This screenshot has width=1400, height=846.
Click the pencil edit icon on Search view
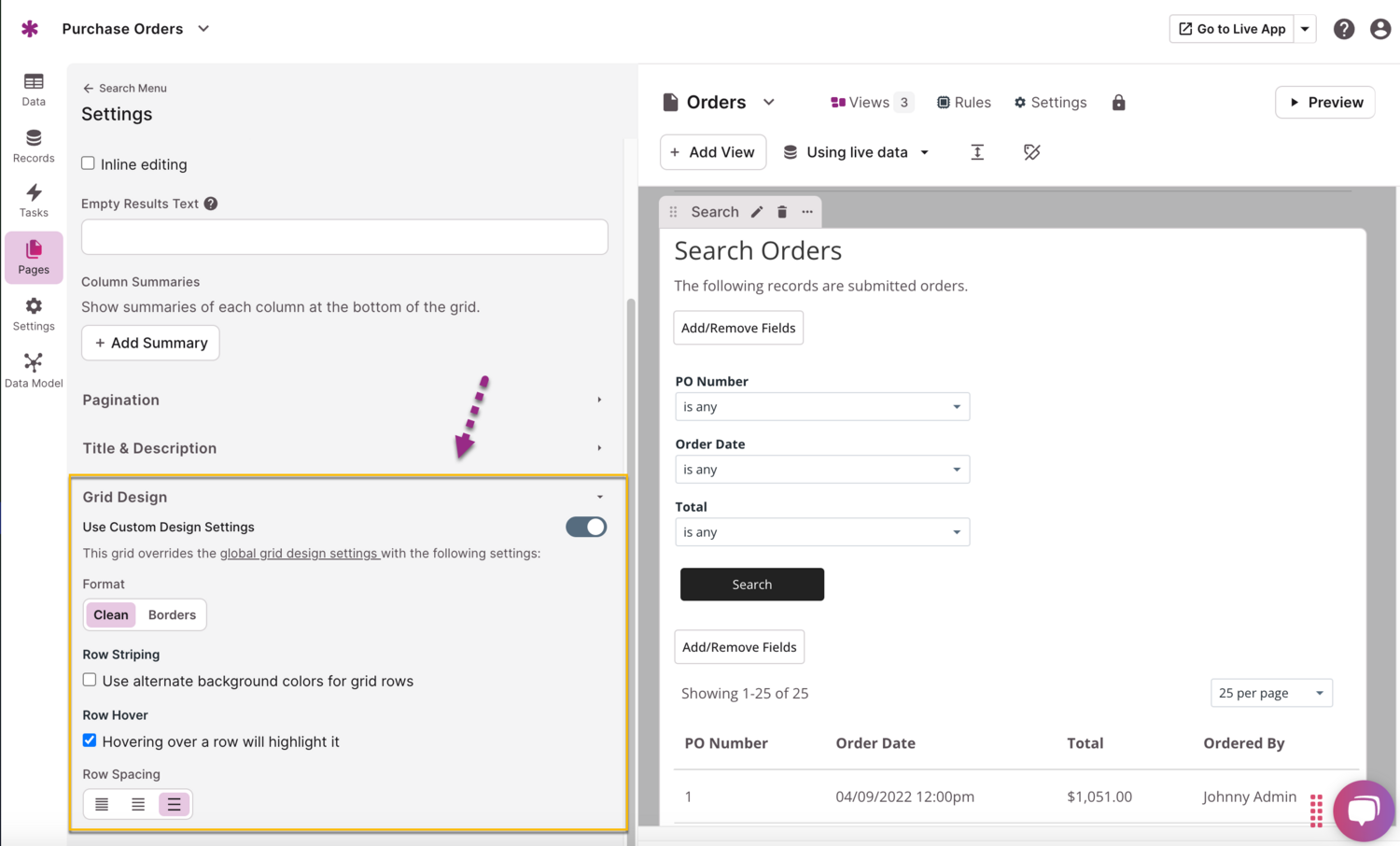757,212
